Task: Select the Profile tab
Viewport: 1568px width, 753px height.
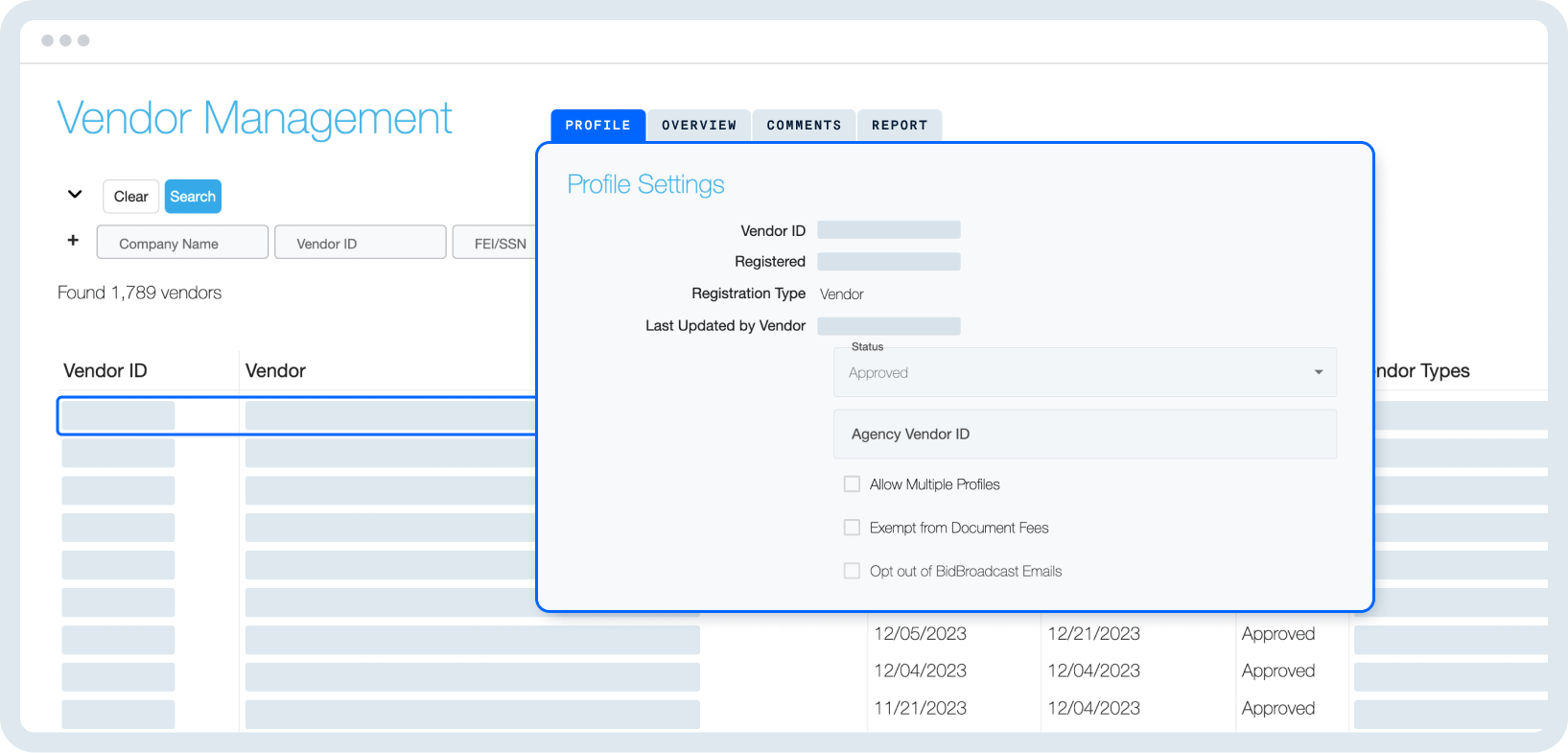Action: tap(597, 126)
